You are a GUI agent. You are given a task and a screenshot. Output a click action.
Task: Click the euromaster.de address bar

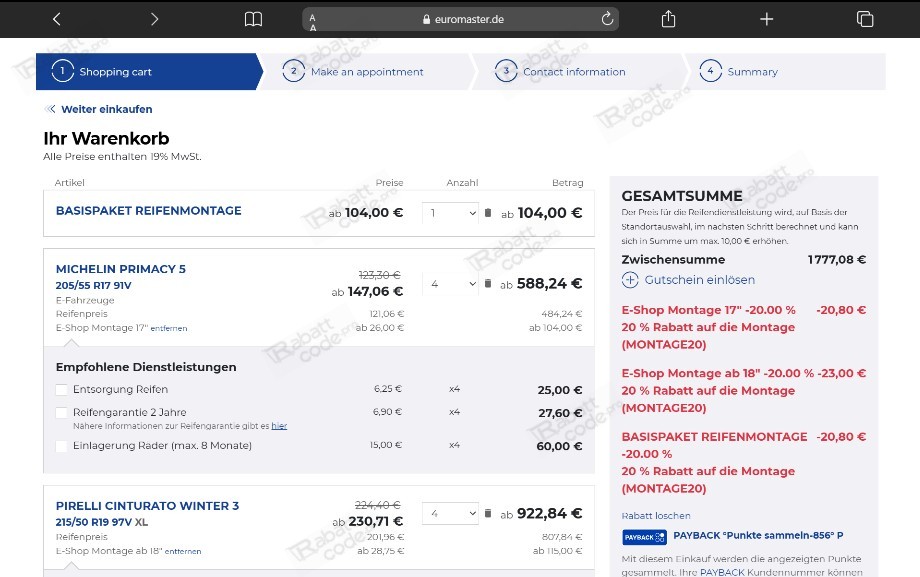(461, 19)
